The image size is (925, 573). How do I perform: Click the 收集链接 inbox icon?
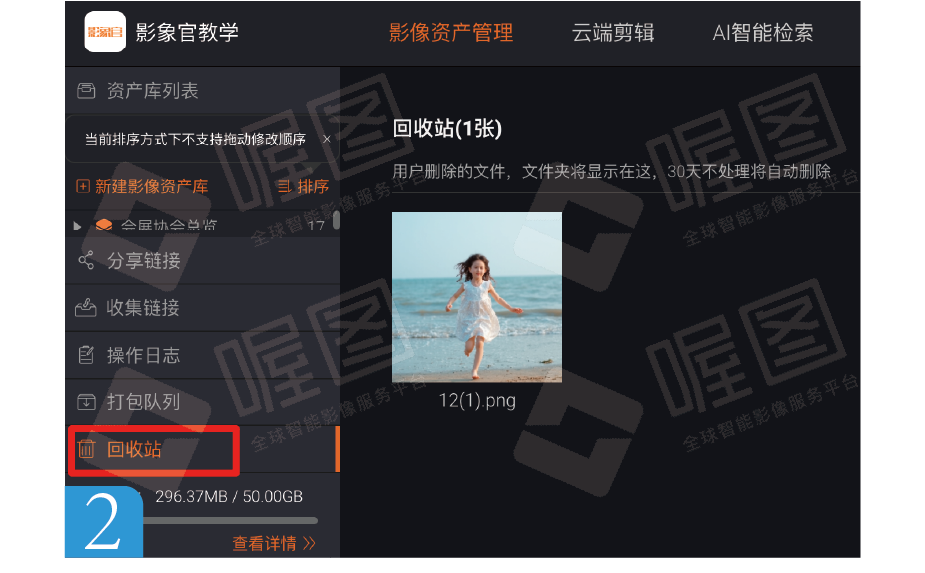pyautogui.click(x=86, y=307)
